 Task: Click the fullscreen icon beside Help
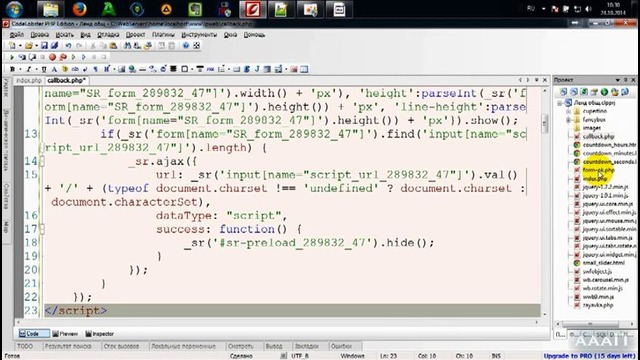click(196, 46)
